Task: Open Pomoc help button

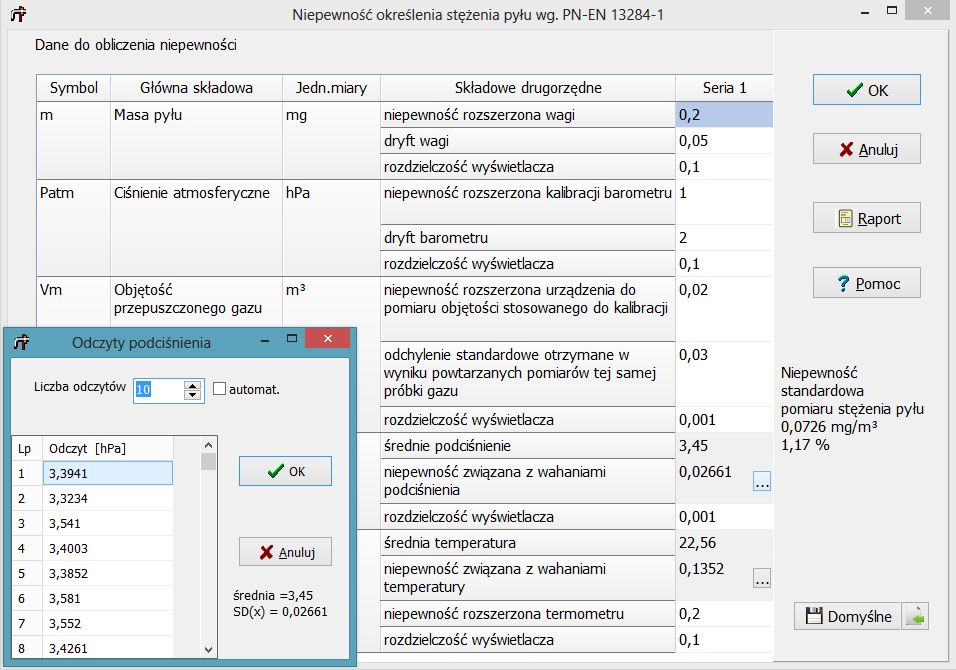Action: click(866, 283)
